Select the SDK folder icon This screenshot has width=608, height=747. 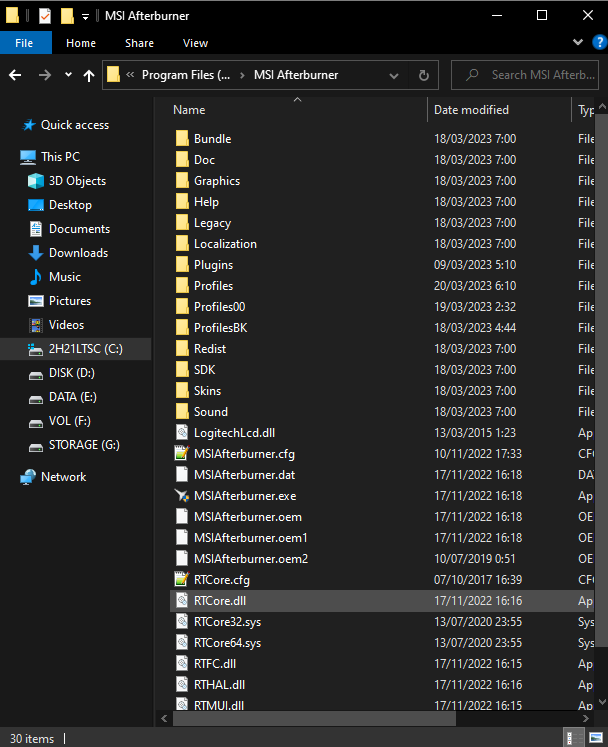tap(182, 370)
